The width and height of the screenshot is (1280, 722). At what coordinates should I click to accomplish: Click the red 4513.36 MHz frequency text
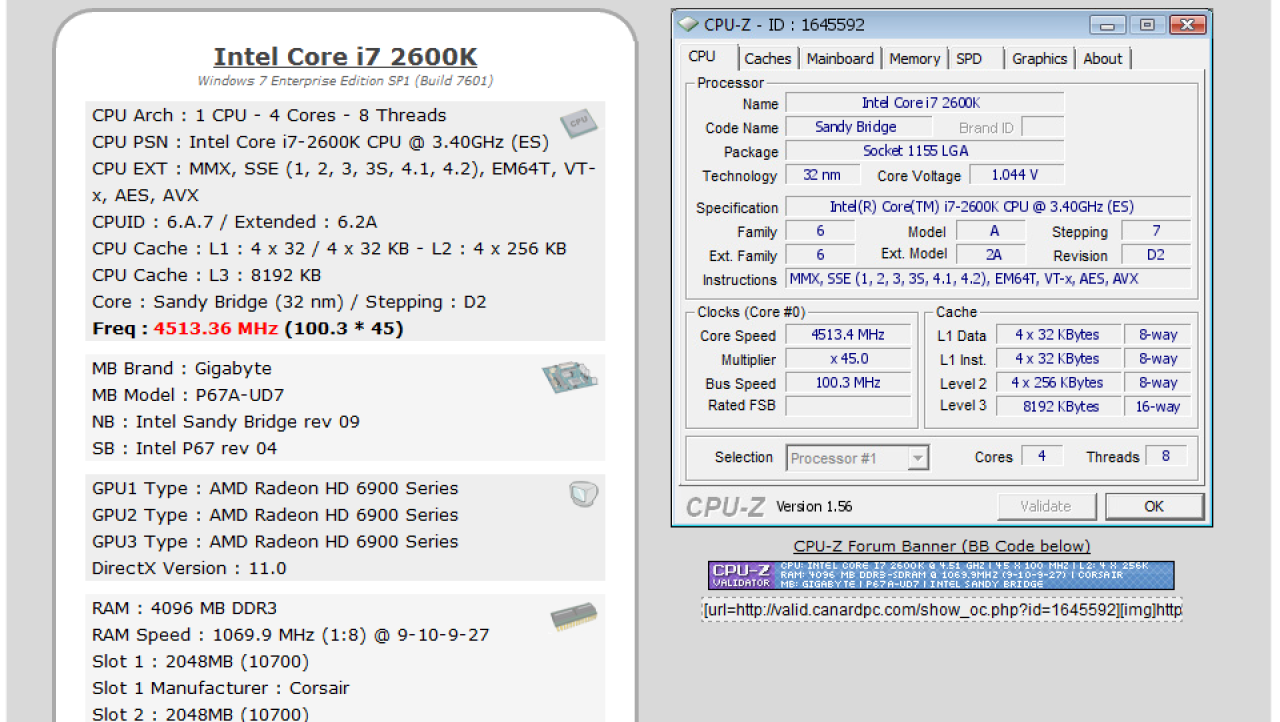tap(217, 328)
